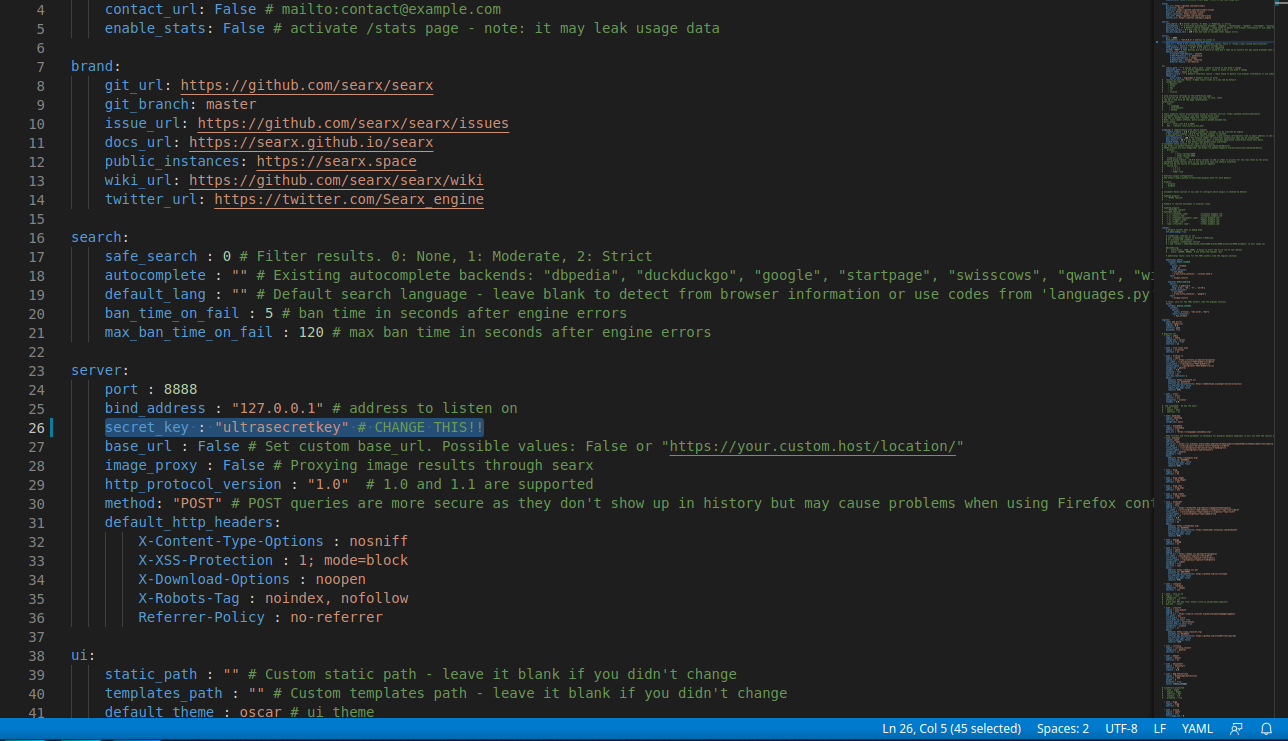
Task: Click the searx wiki URL link
Action: (335, 181)
